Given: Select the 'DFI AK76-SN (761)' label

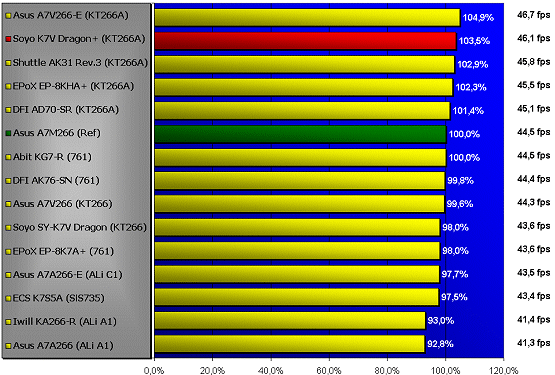Looking at the screenshot, I should (56, 180).
